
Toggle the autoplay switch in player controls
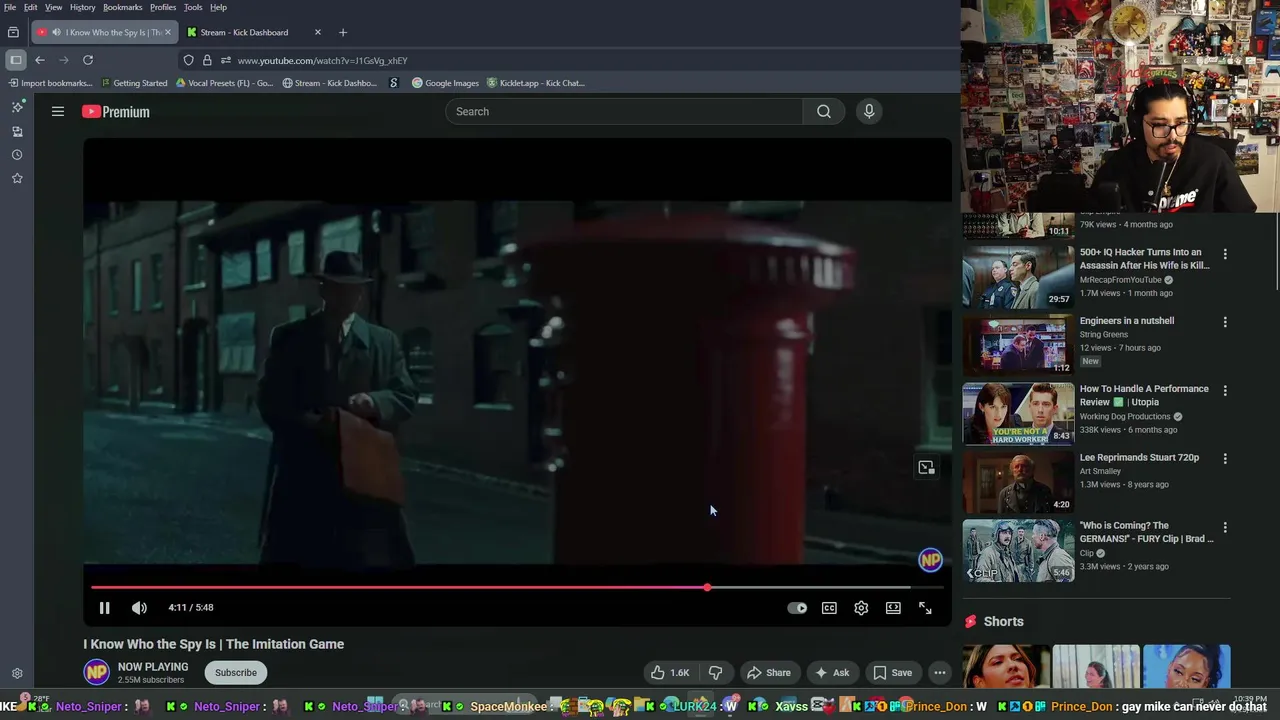coord(797,608)
